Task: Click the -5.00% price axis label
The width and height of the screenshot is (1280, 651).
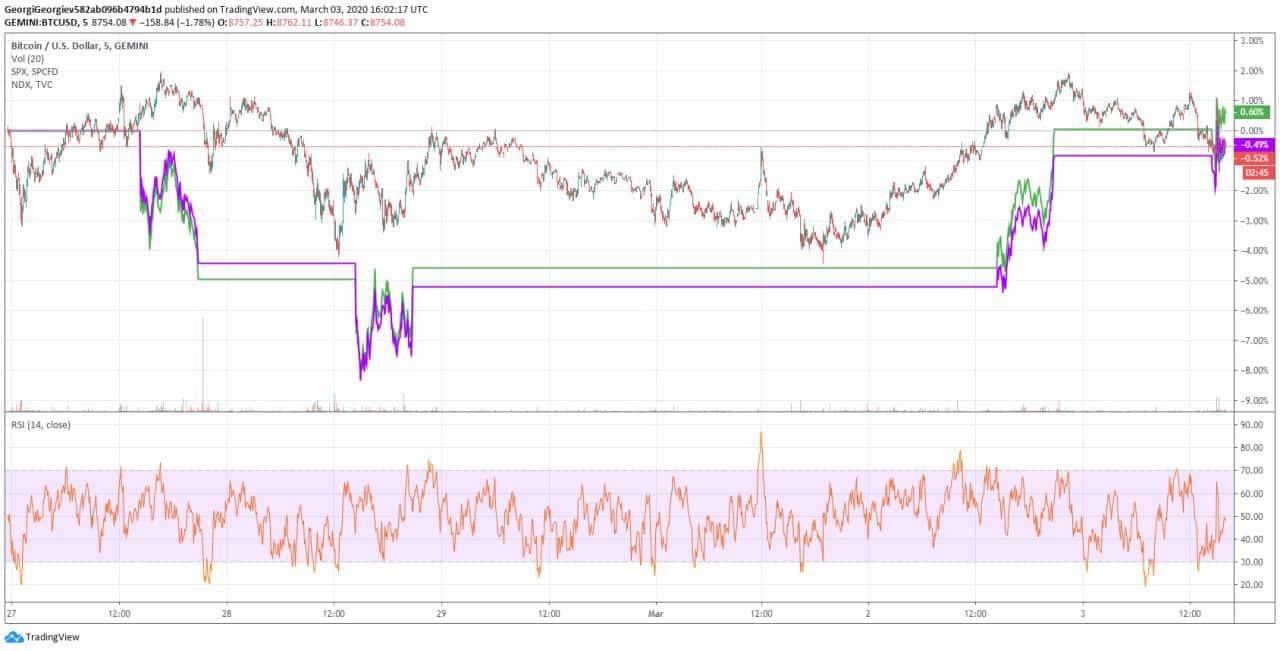Action: [x=1252, y=281]
